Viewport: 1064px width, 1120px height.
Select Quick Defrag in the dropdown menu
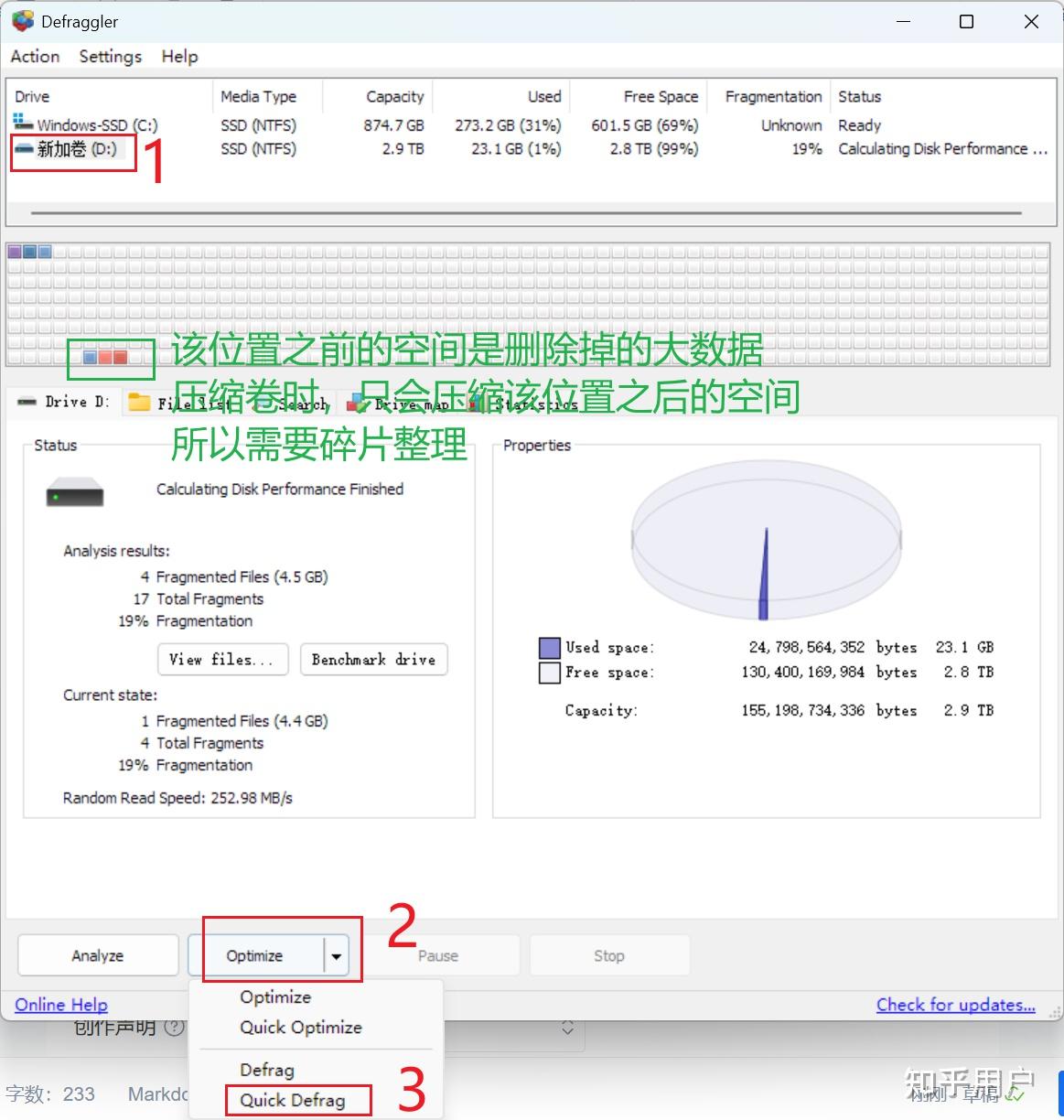click(x=293, y=1100)
